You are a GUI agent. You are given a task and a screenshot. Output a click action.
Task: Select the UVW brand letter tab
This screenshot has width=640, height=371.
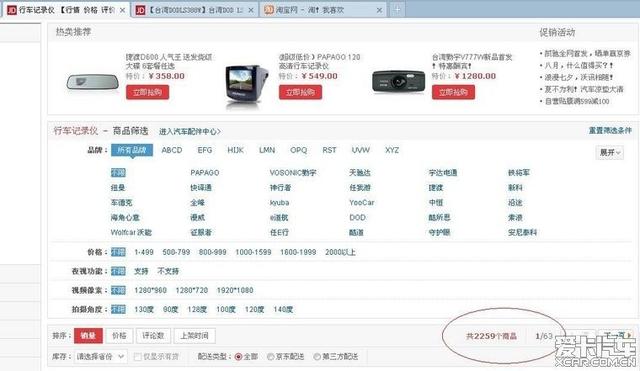pyautogui.click(x=361, y=150)
